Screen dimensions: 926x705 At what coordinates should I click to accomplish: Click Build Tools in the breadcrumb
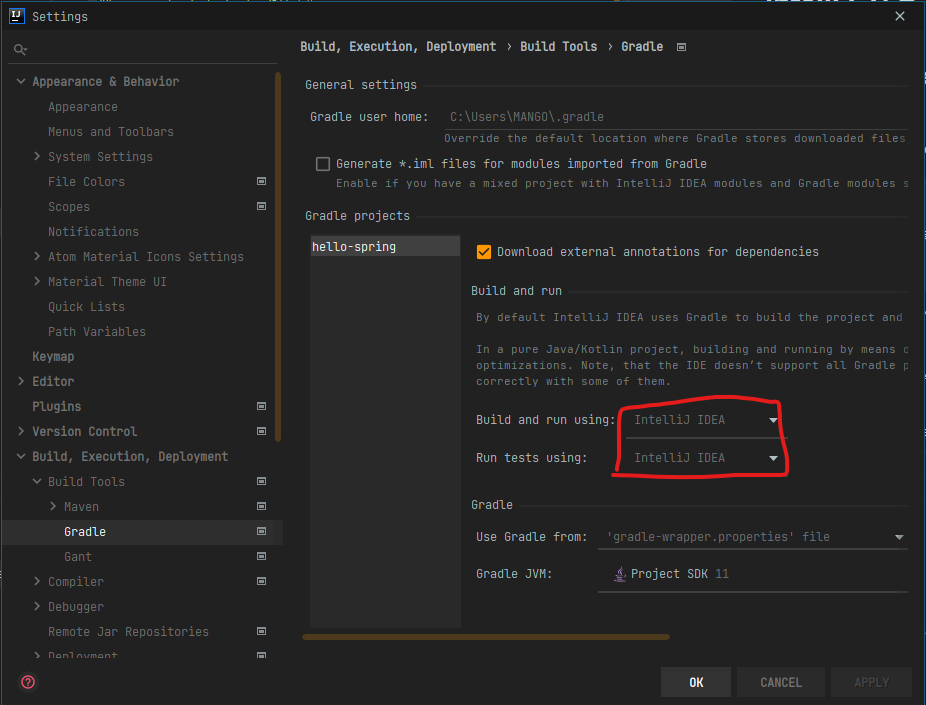coord(558,47)
